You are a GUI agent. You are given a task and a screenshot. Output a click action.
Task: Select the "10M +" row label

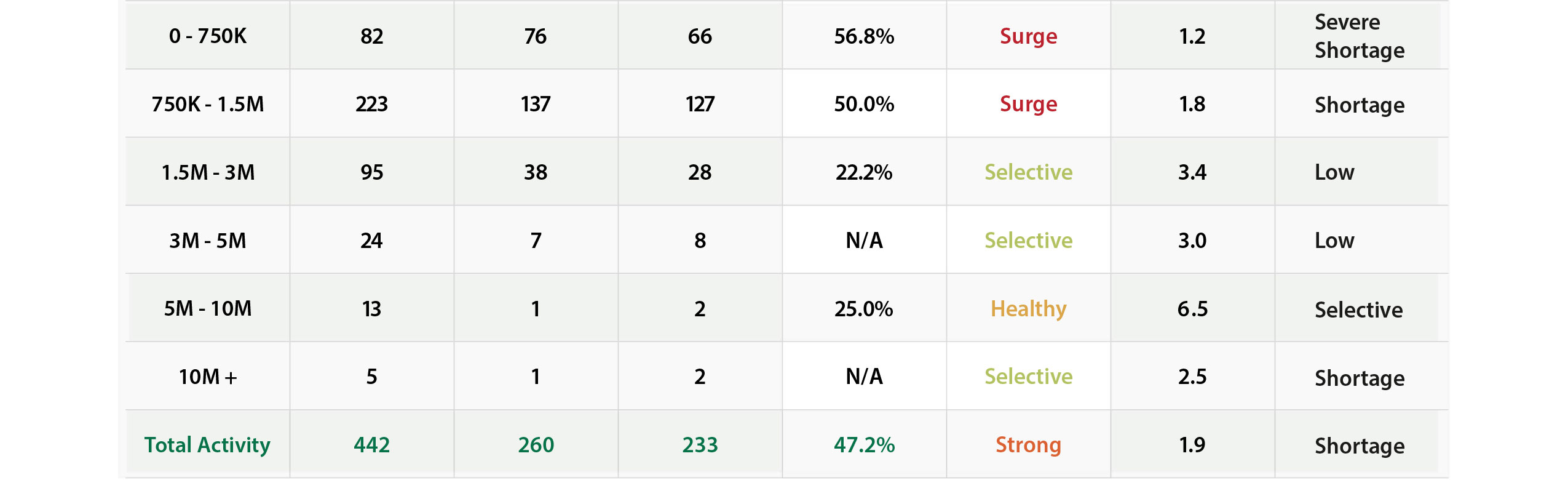click(207, 377)
